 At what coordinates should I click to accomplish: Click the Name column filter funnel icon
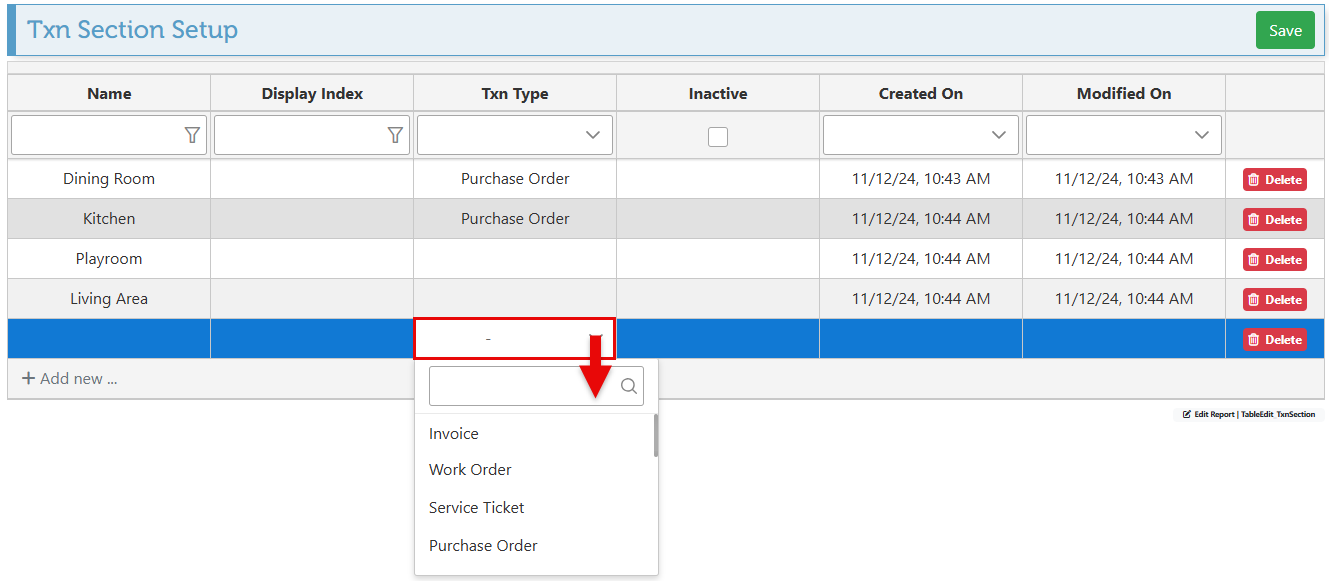192,135
